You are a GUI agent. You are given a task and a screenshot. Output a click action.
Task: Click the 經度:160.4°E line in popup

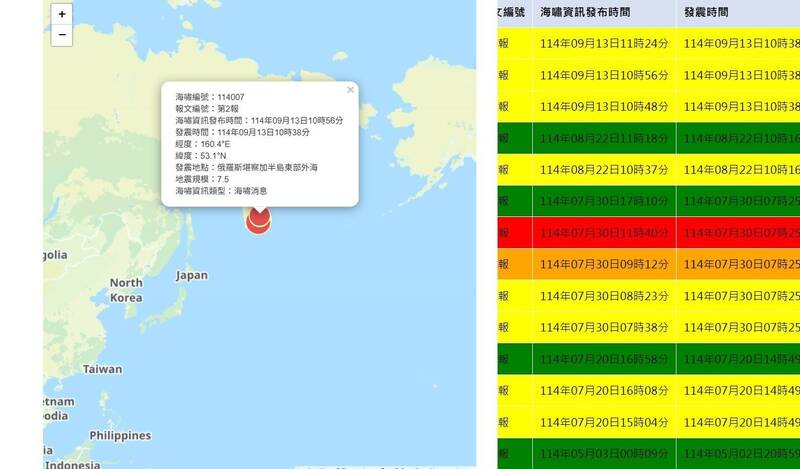[203, 144]
